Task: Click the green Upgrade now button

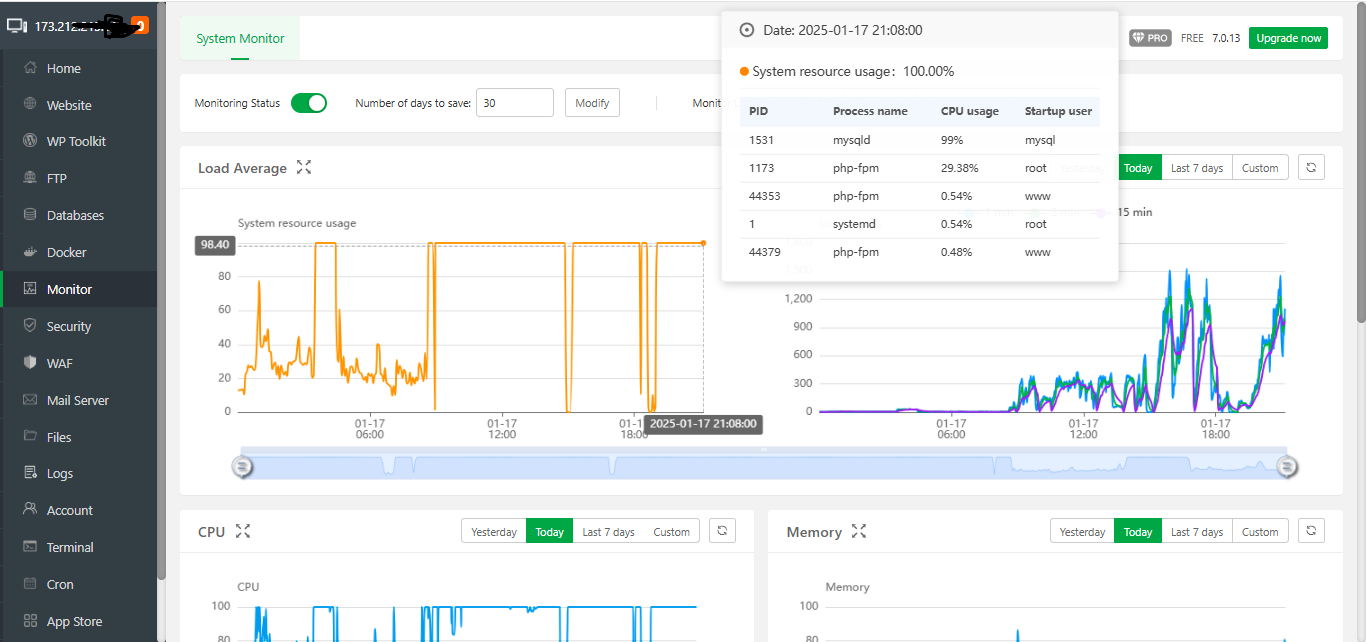Action: [x=1288, y=38]
